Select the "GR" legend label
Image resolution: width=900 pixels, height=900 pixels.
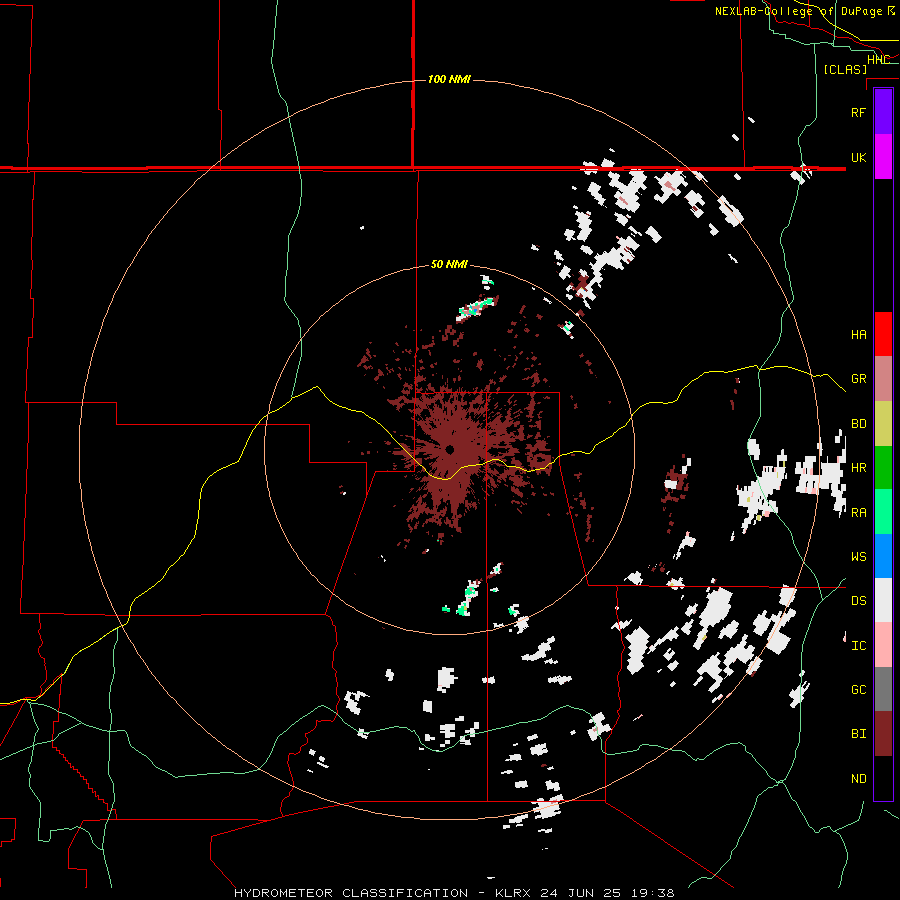tap(859, 379)
